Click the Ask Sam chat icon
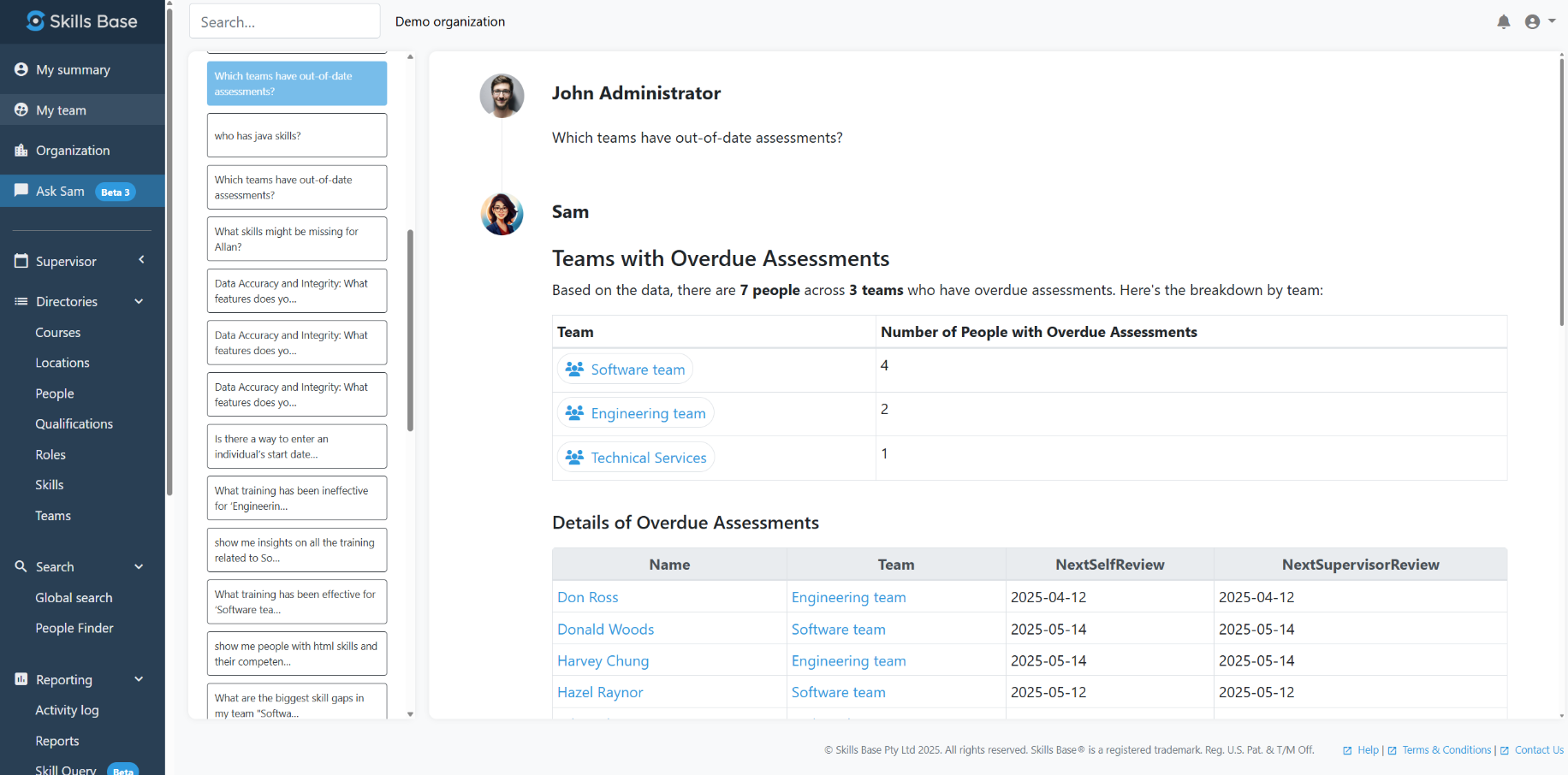Viewport: 1568px width, 775px height. coord(21,191)
